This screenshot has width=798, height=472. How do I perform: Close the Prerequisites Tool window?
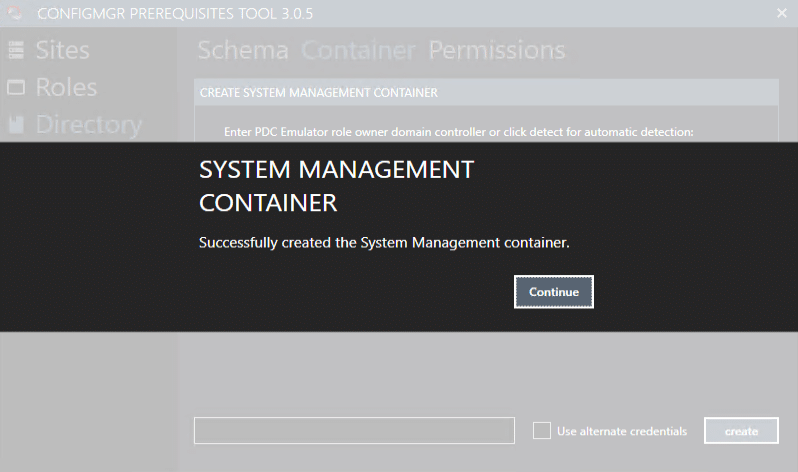(x=781, y=13)
